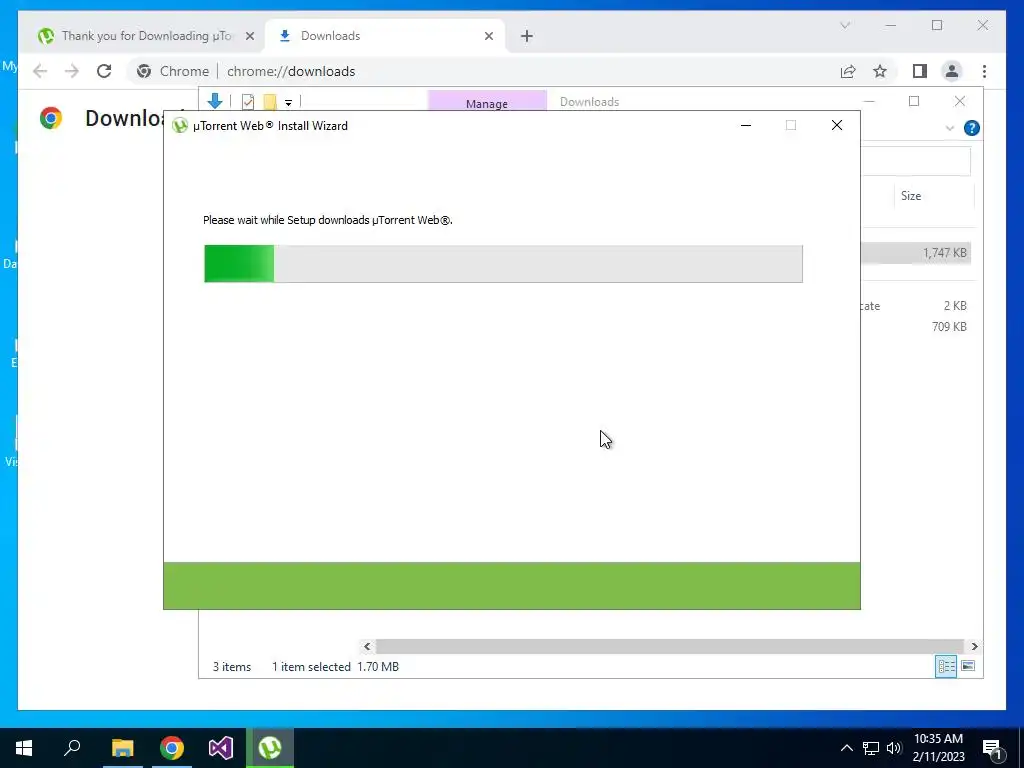Go back in Chrome browser
This screenshot has width=1024, height=768.
pyautogui.click(x=40, y=71)
